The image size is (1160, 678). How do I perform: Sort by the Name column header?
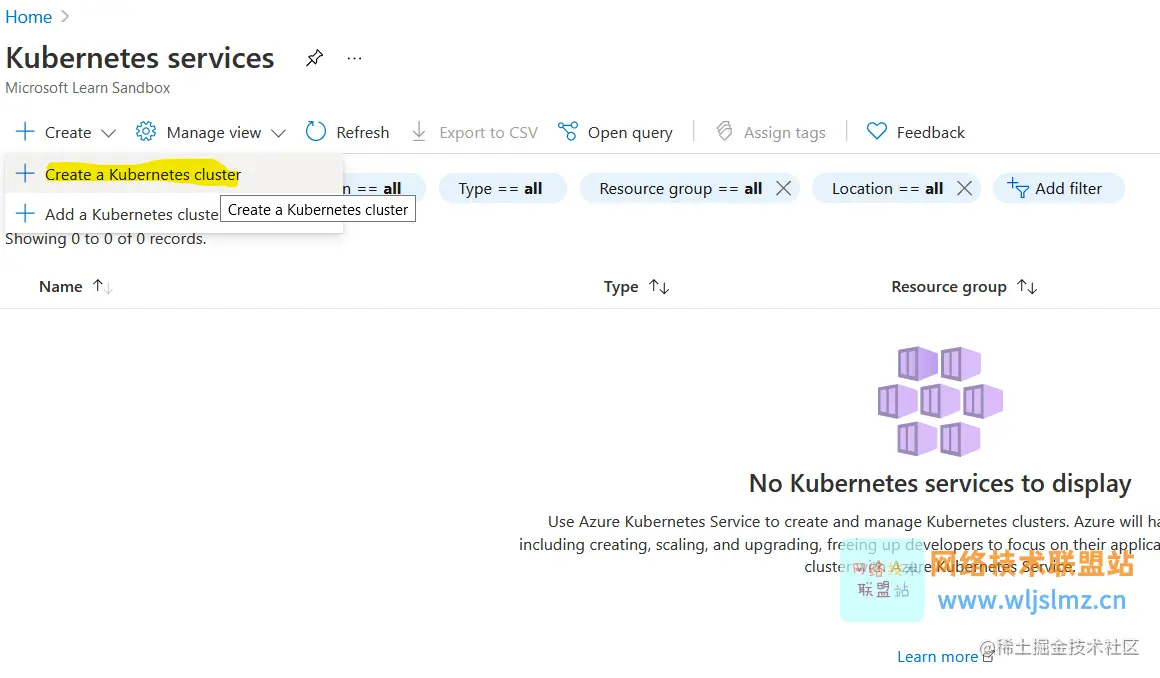tap(61, 286)
